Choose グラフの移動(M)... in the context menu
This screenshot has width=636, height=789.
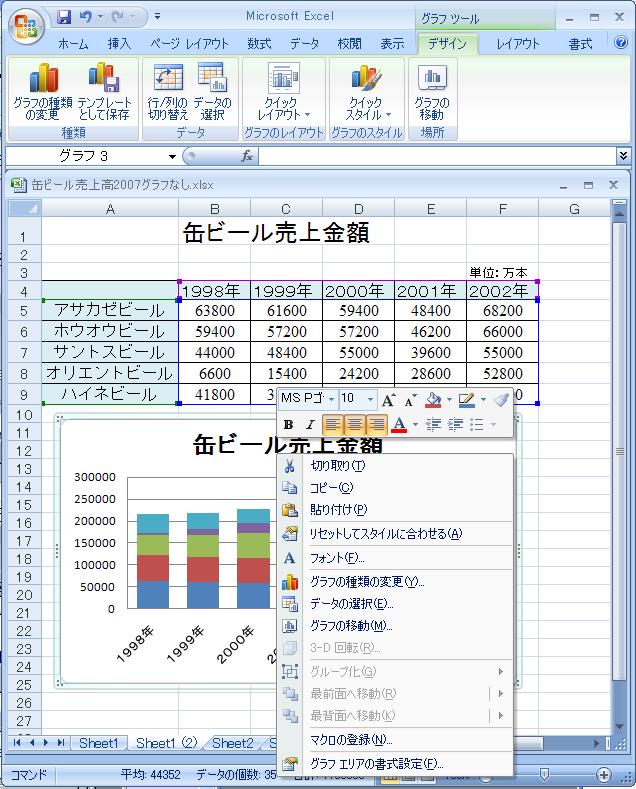click(x=394, y=625)
